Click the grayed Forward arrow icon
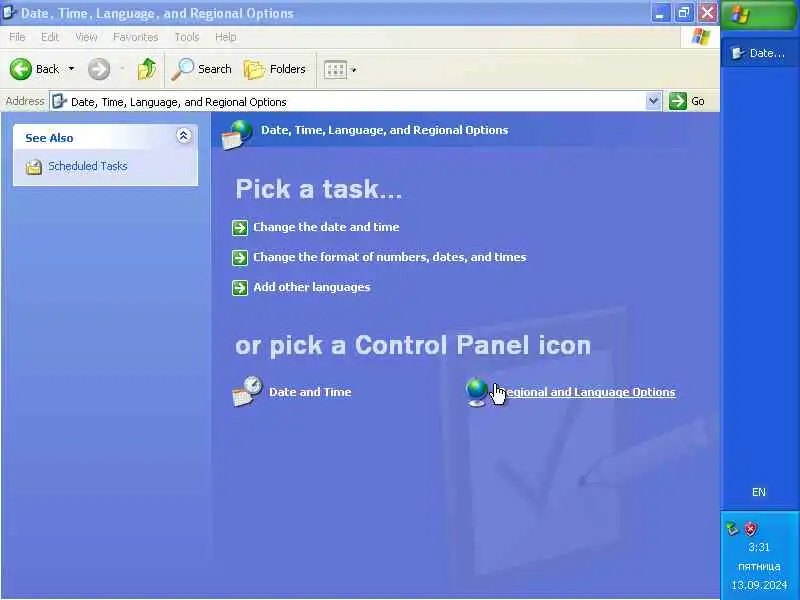Screen dimensions: 800x600 99,69
